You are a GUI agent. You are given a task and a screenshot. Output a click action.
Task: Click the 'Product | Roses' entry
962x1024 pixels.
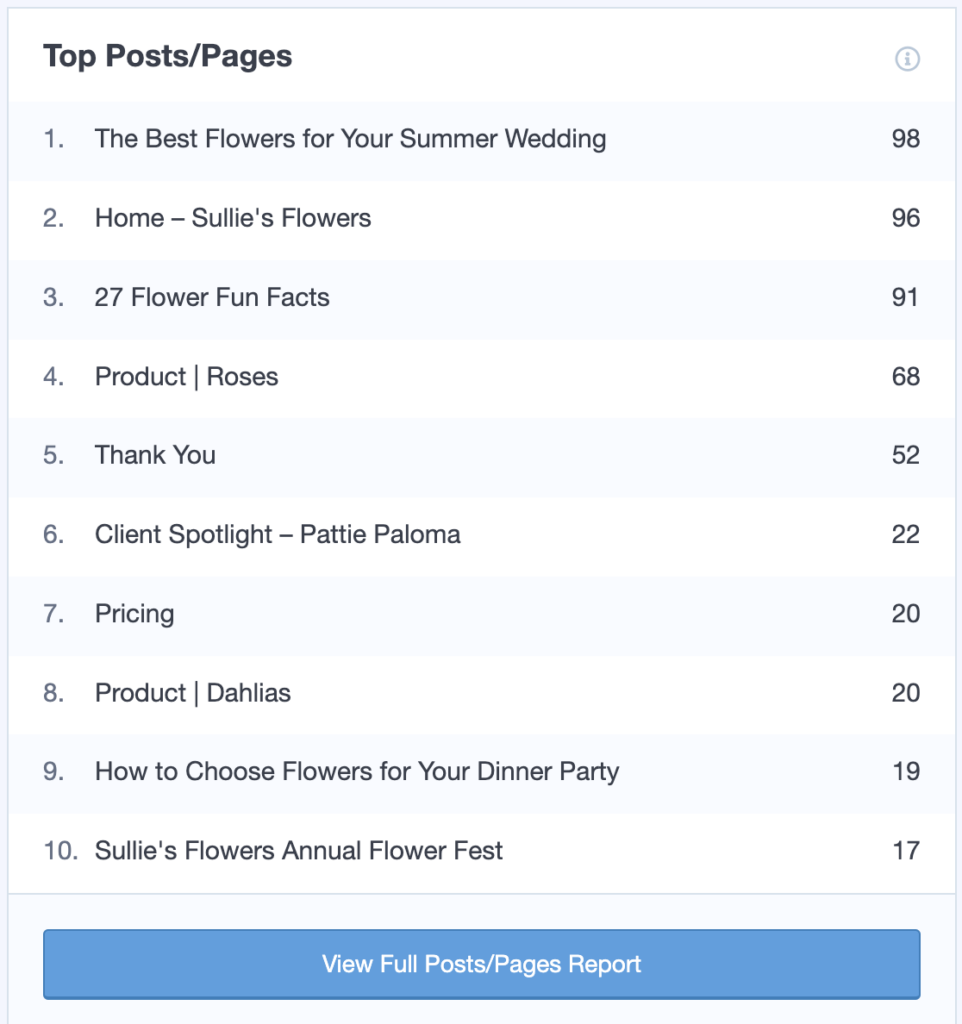point(186,376)
